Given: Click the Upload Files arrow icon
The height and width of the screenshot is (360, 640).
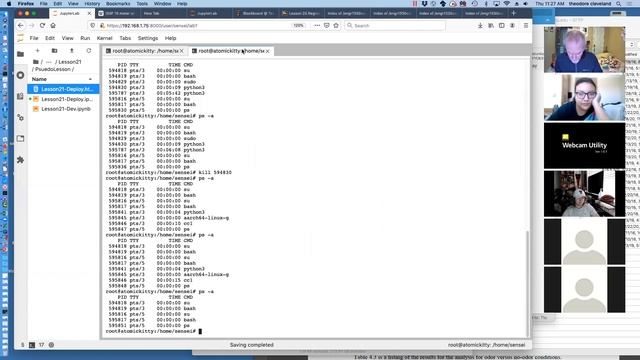Looking at the screenshot, I should pyautogui.click(x=72, y=51).
